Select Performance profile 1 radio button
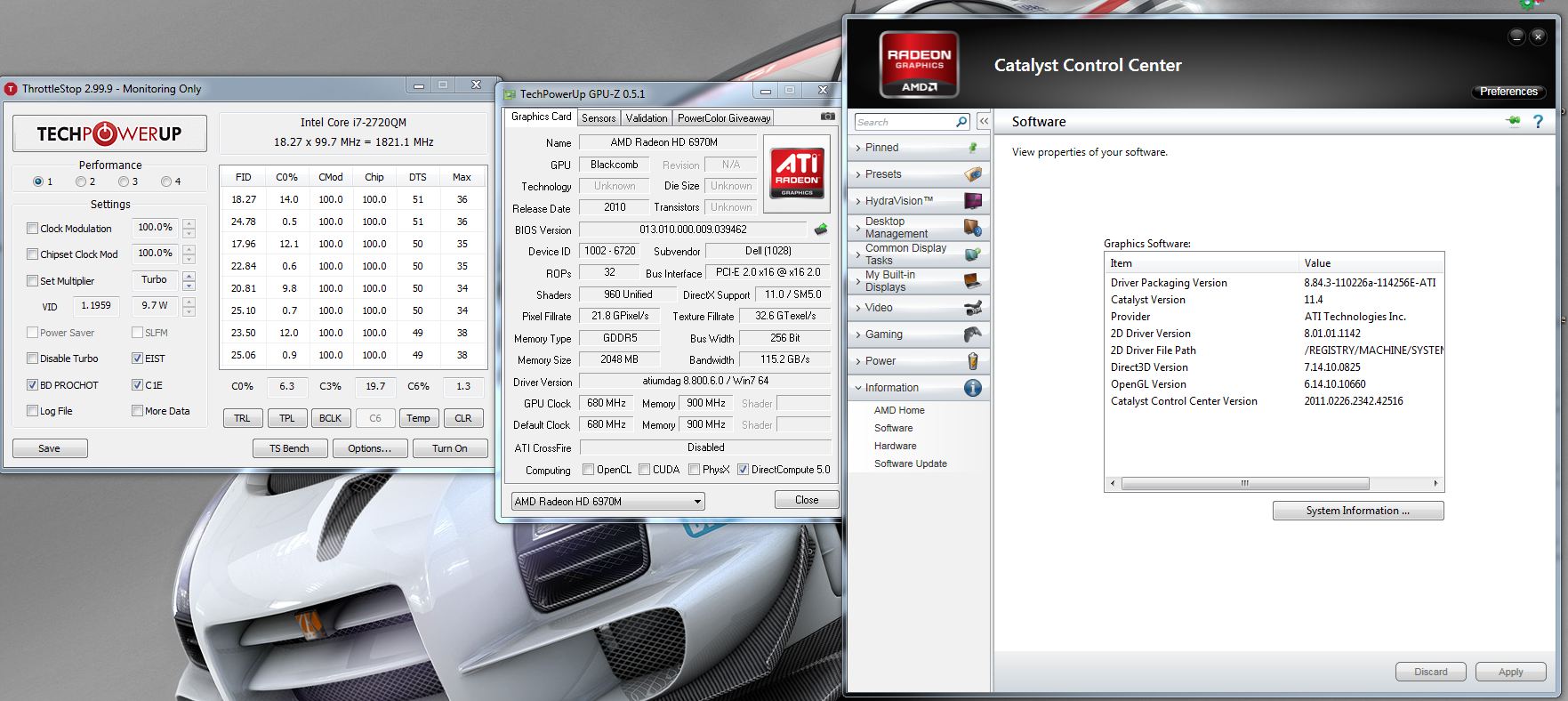Image resolution: width=1568 pixels, height=701 pixels. coord(38,181)
